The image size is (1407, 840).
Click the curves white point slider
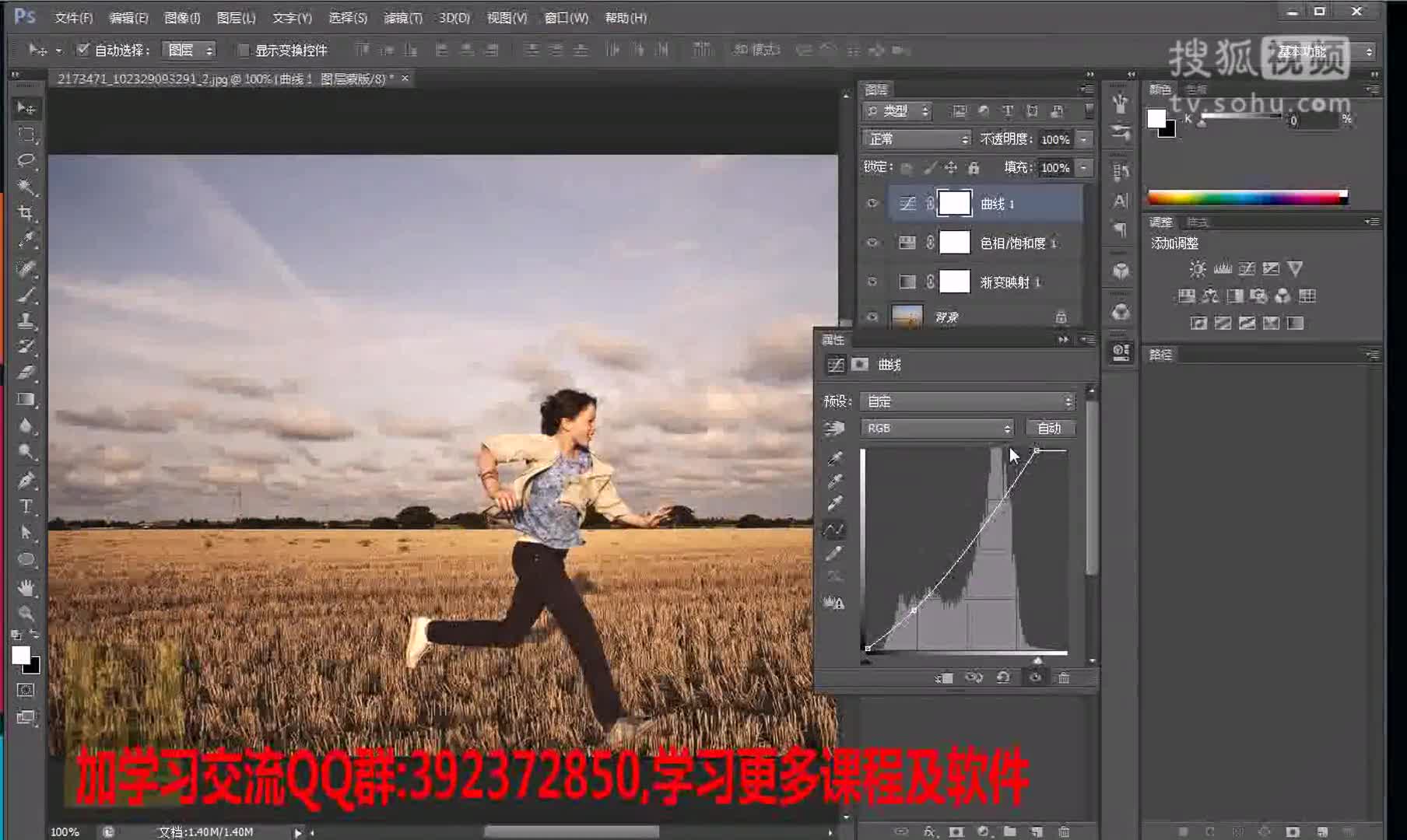pos(1037,660)
